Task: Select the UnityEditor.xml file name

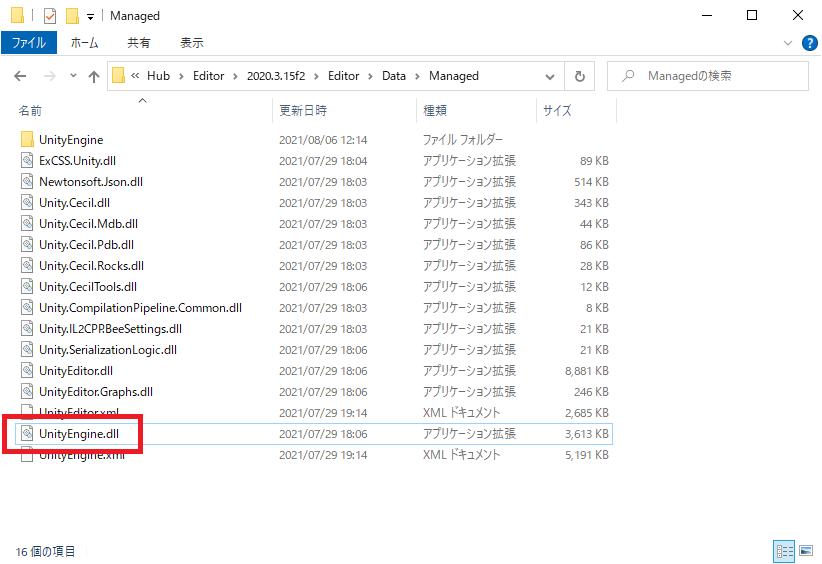Action: click(x=79, y=413)
